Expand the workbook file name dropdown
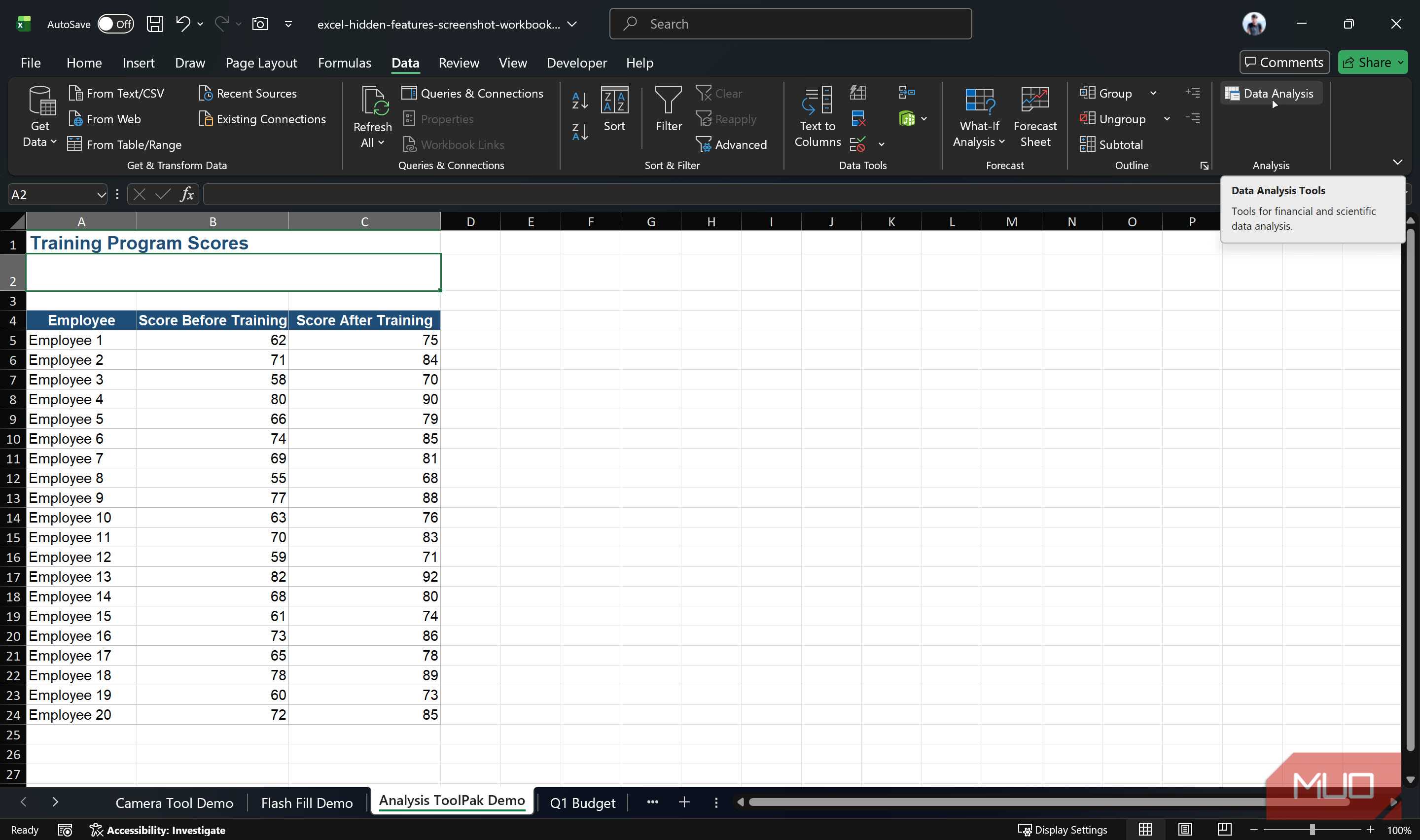 tap(572, 24)
